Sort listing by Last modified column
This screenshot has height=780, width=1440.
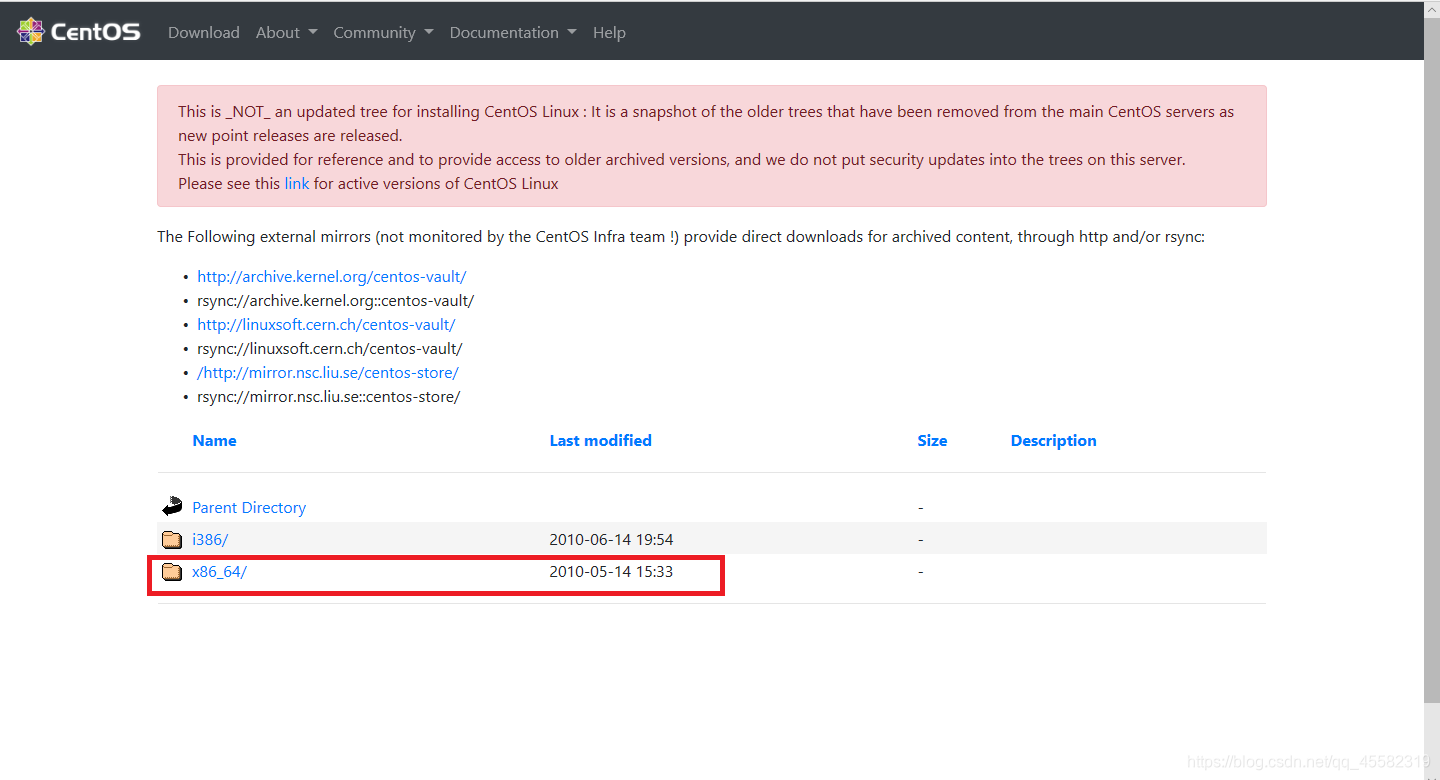[600, 441]
